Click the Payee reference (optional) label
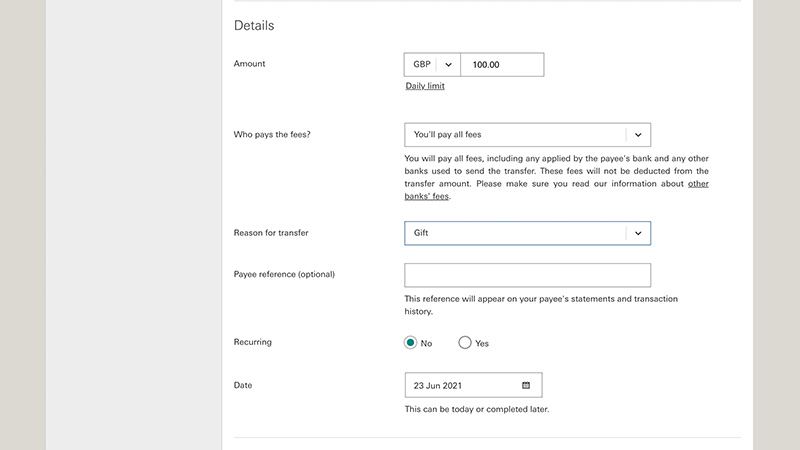Viewport: 800px width, 450px height. click(284, 274)
